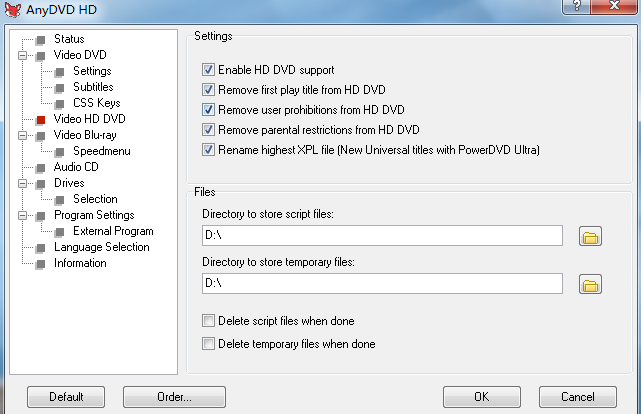Click the script files directory text field
The image size is (641, 414).
tap(382, 235)
